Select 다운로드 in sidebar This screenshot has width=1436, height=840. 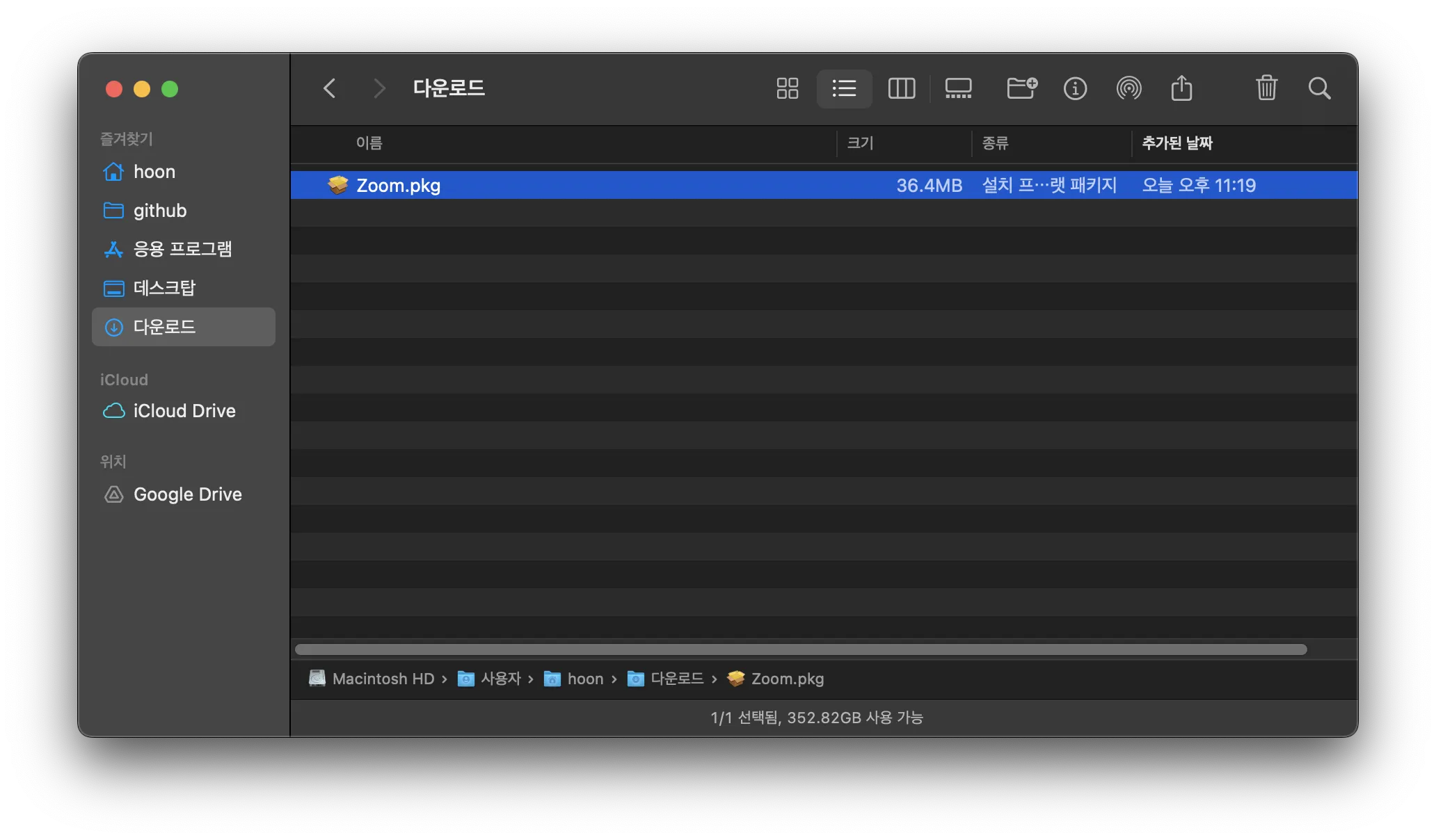(x=184, y=327)
